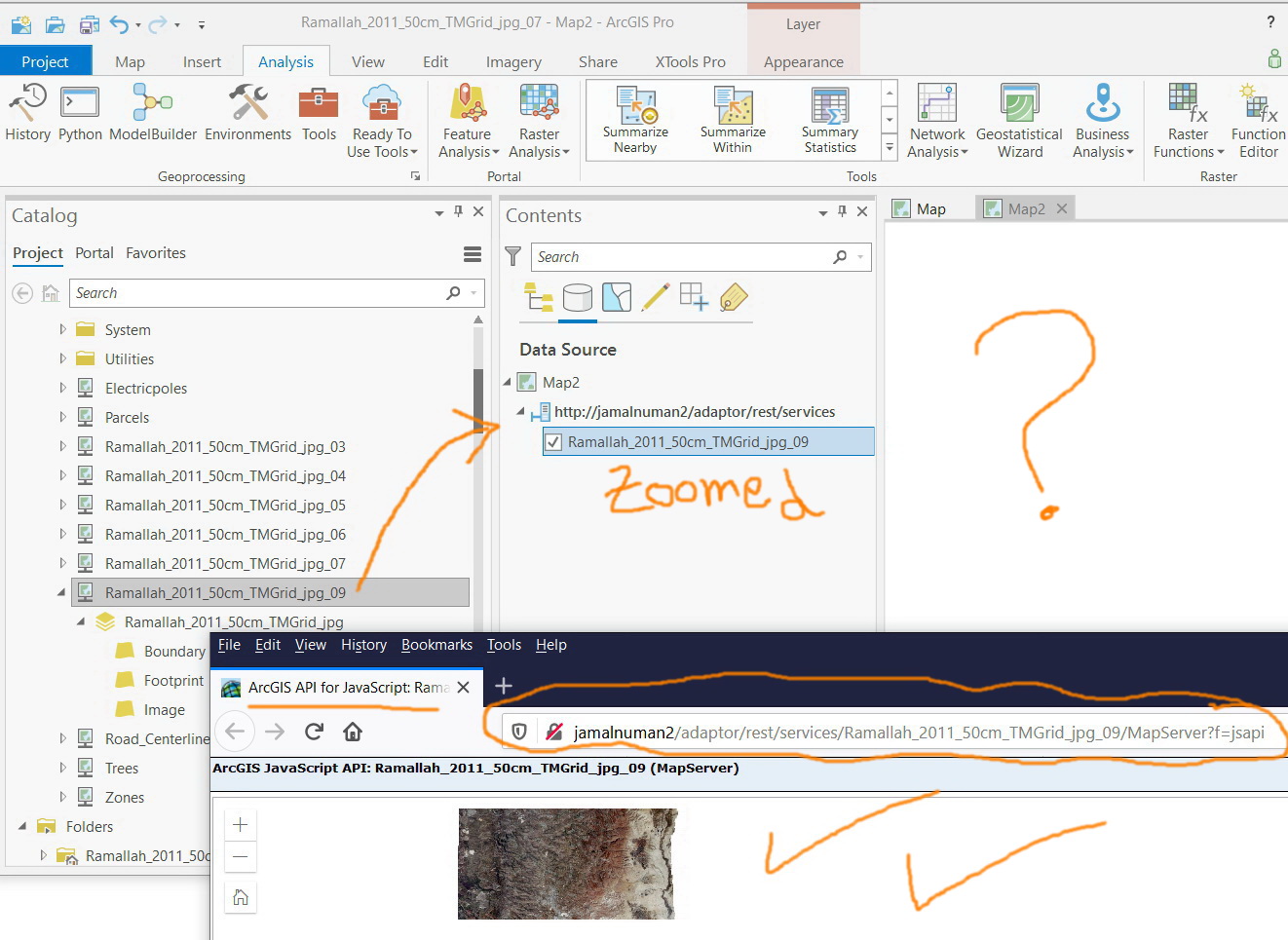The width and height of the screenshot is (1288, 940).
Task: Open the XTools Pro ribbon tab
Action: point(690,61)
